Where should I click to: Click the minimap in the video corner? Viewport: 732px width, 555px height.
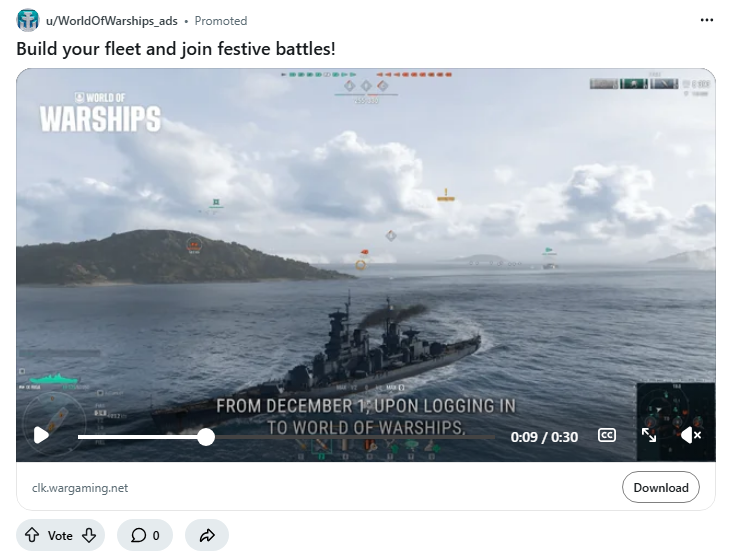676,422
